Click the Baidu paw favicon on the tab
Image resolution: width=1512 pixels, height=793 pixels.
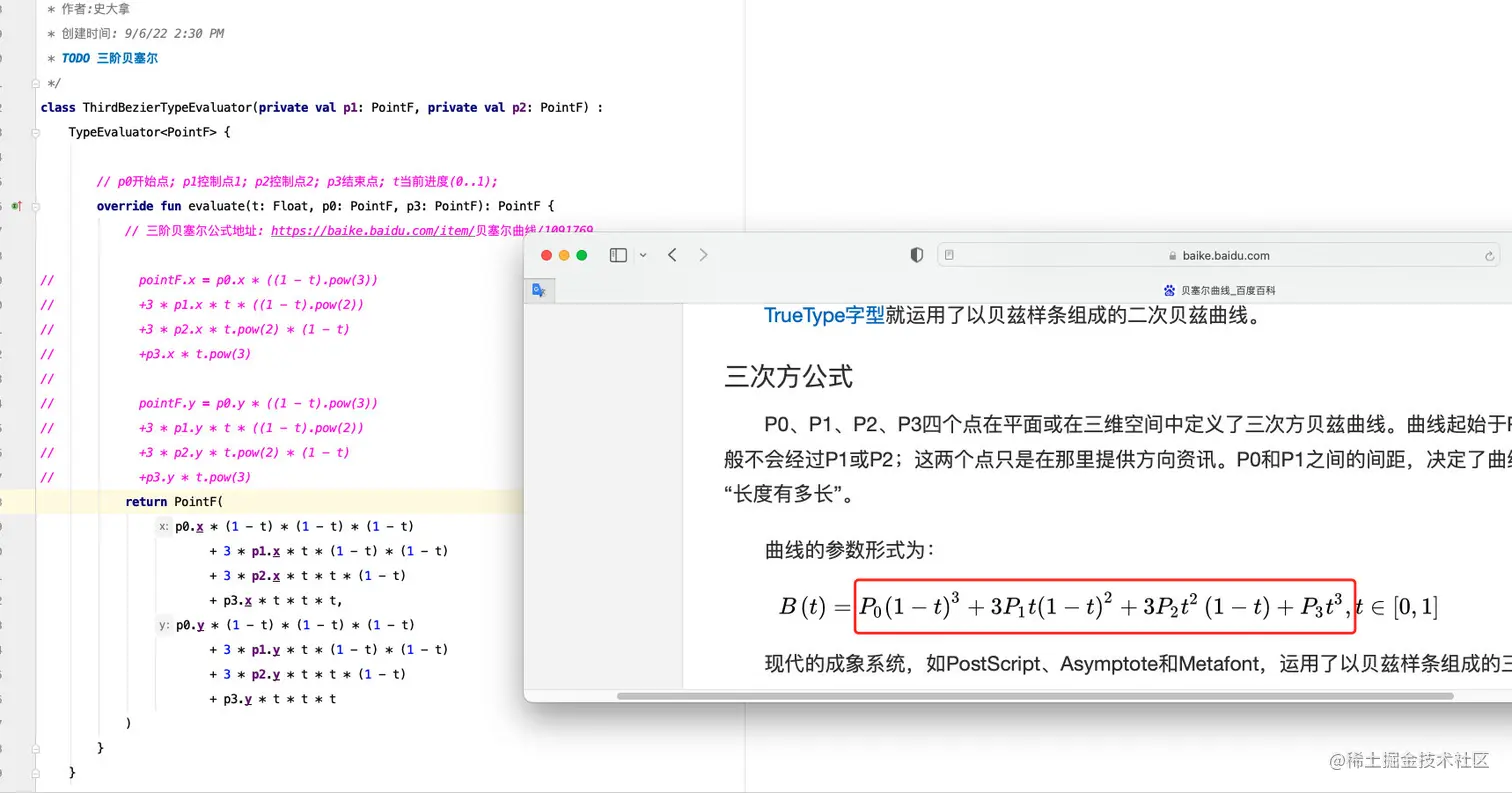[1170, 290]
